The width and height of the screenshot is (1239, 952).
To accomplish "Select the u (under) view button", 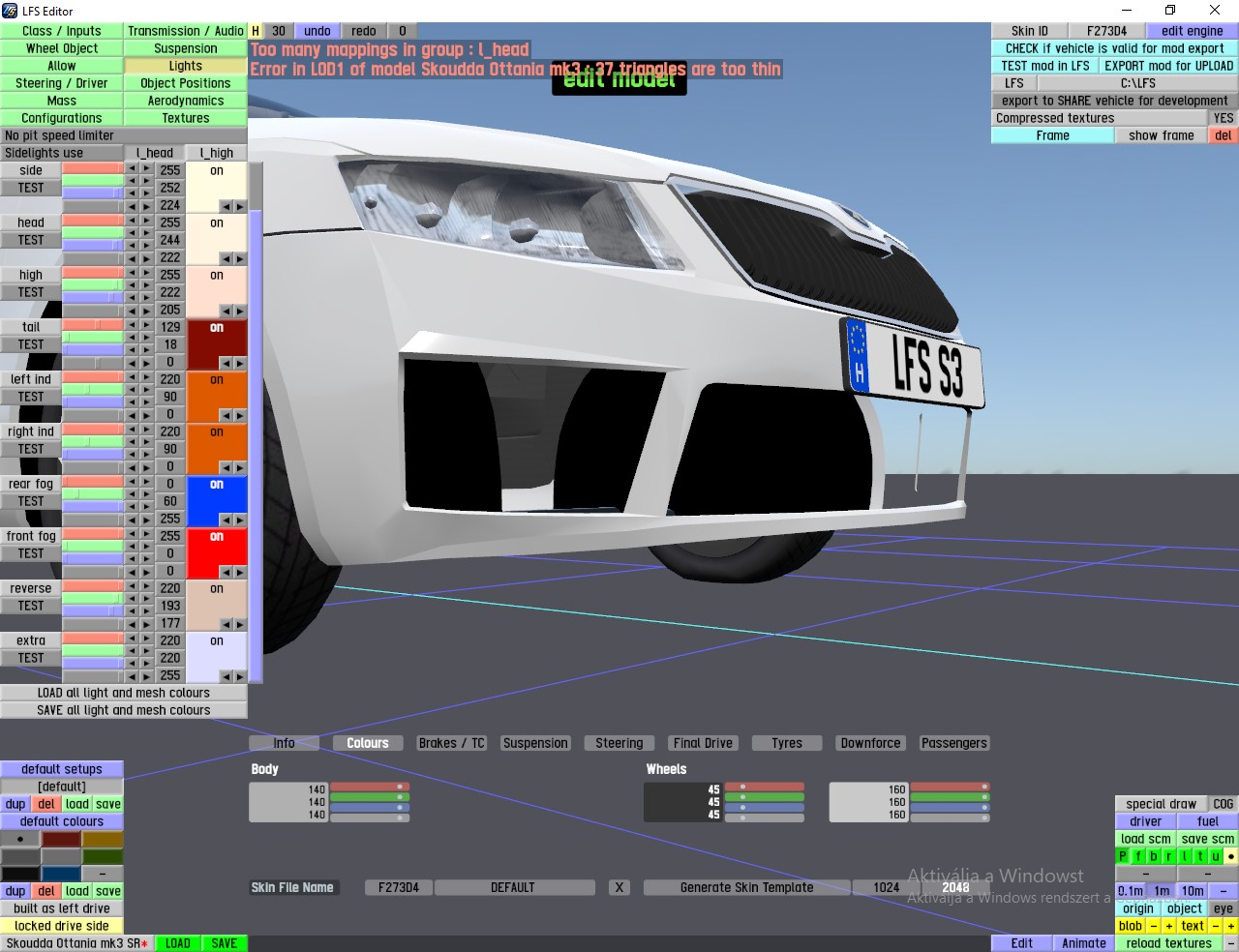I will pos(1216,856).
